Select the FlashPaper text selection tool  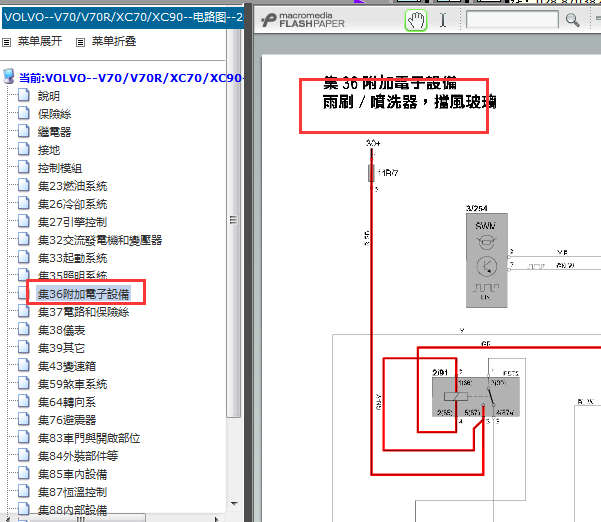pos(443,20)
